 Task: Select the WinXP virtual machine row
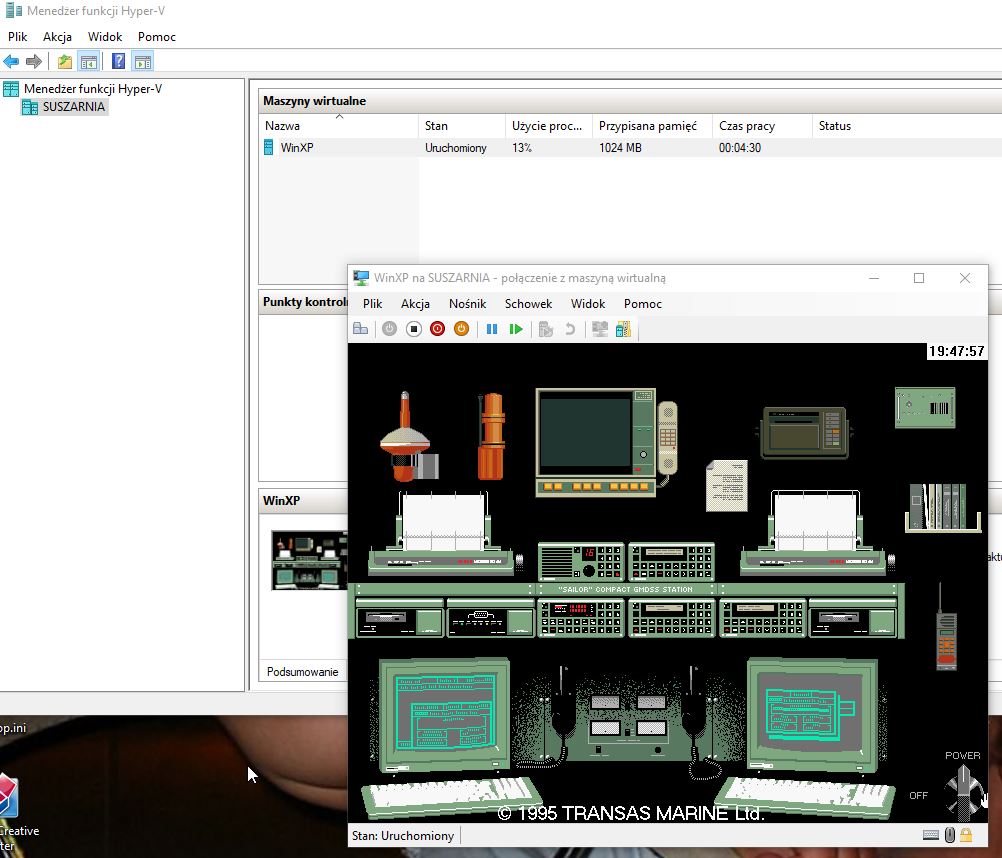click(x=630, y=148)
